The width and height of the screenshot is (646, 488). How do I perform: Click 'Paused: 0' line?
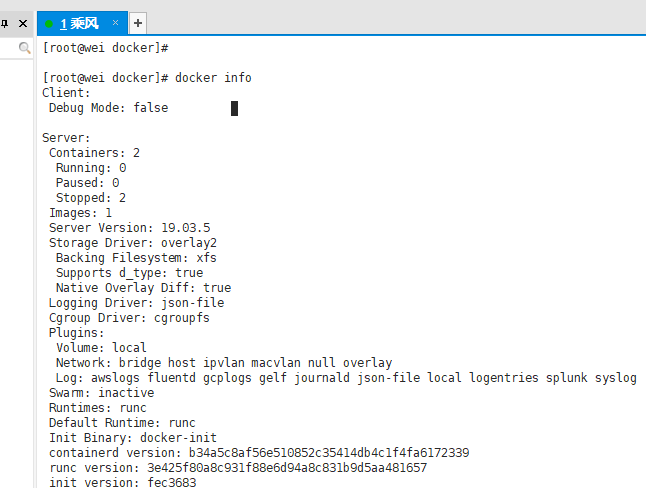pos(87,183)
